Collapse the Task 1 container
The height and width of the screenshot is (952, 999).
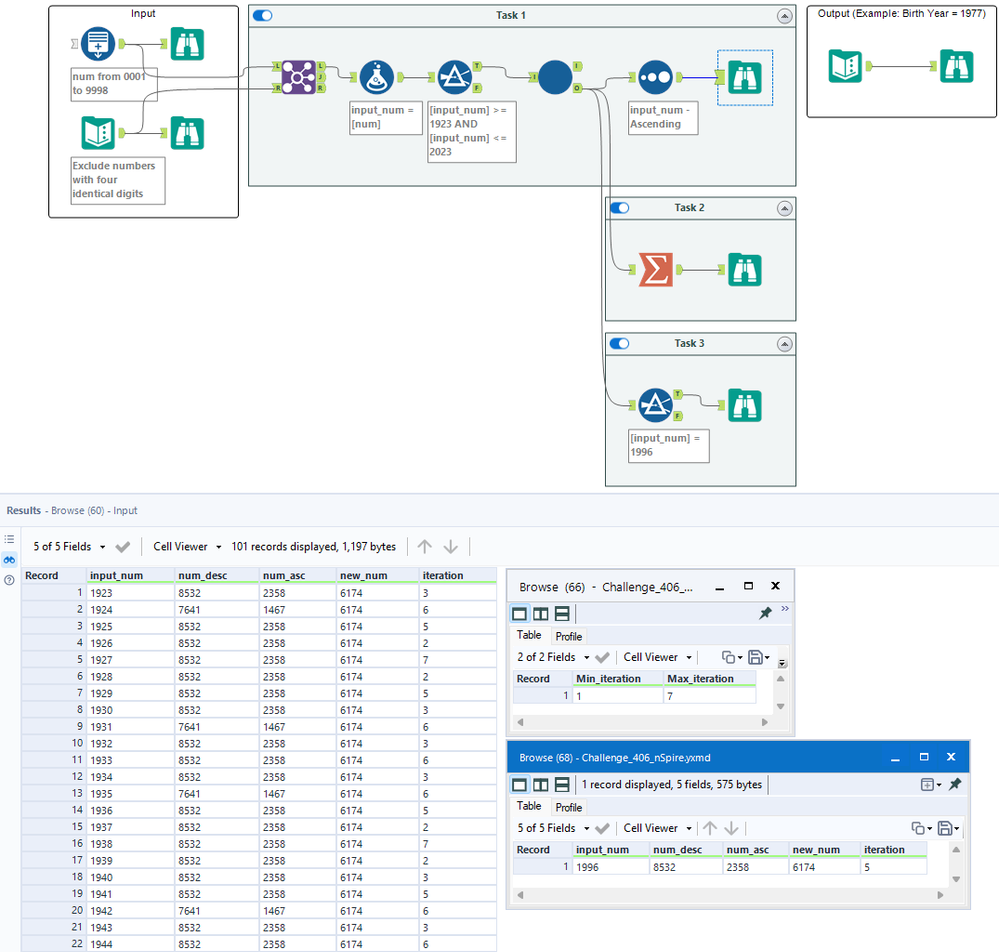click(x=783, y=16)
